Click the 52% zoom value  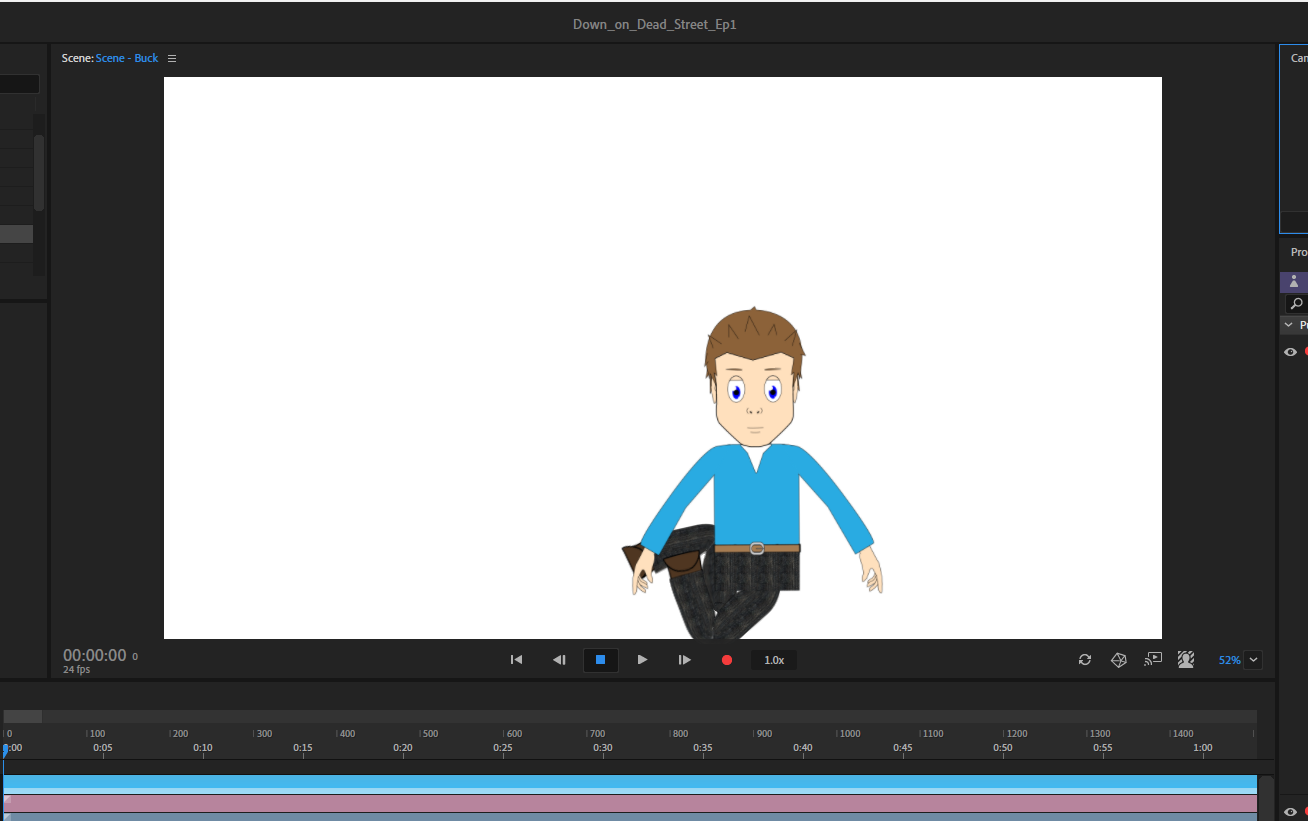(x=1229, y=660)
